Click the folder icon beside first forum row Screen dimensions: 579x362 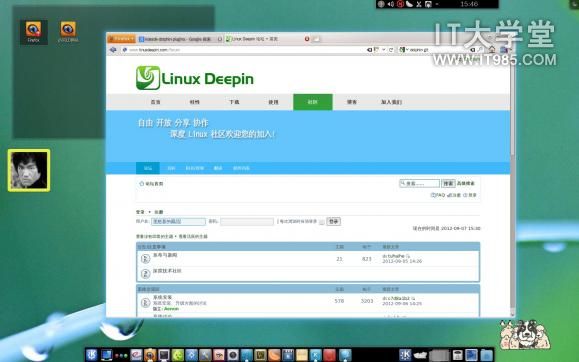(145, 259)
